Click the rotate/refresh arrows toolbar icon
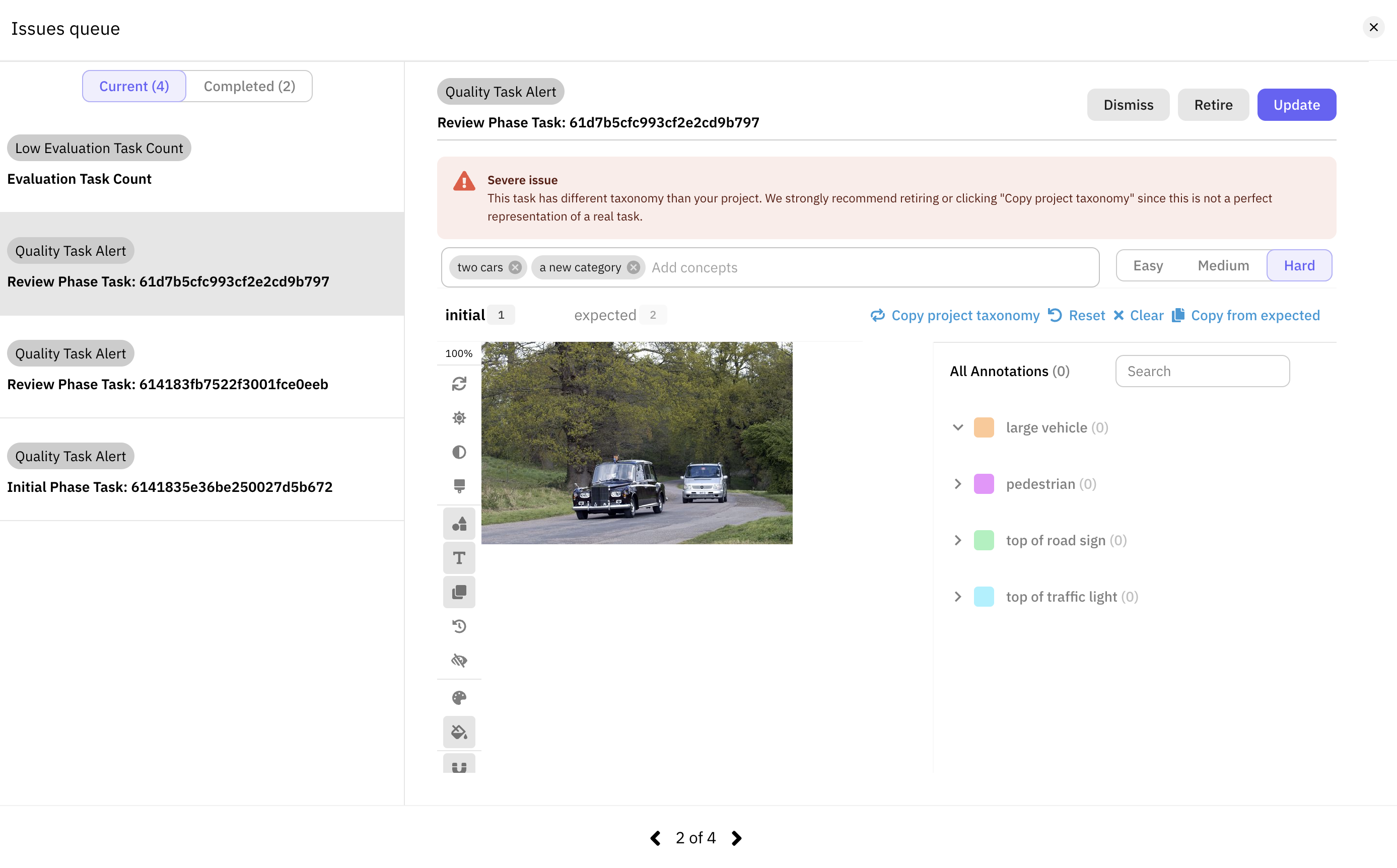The height and width of the screenshot is (868, 1397). tap(459, 384)
